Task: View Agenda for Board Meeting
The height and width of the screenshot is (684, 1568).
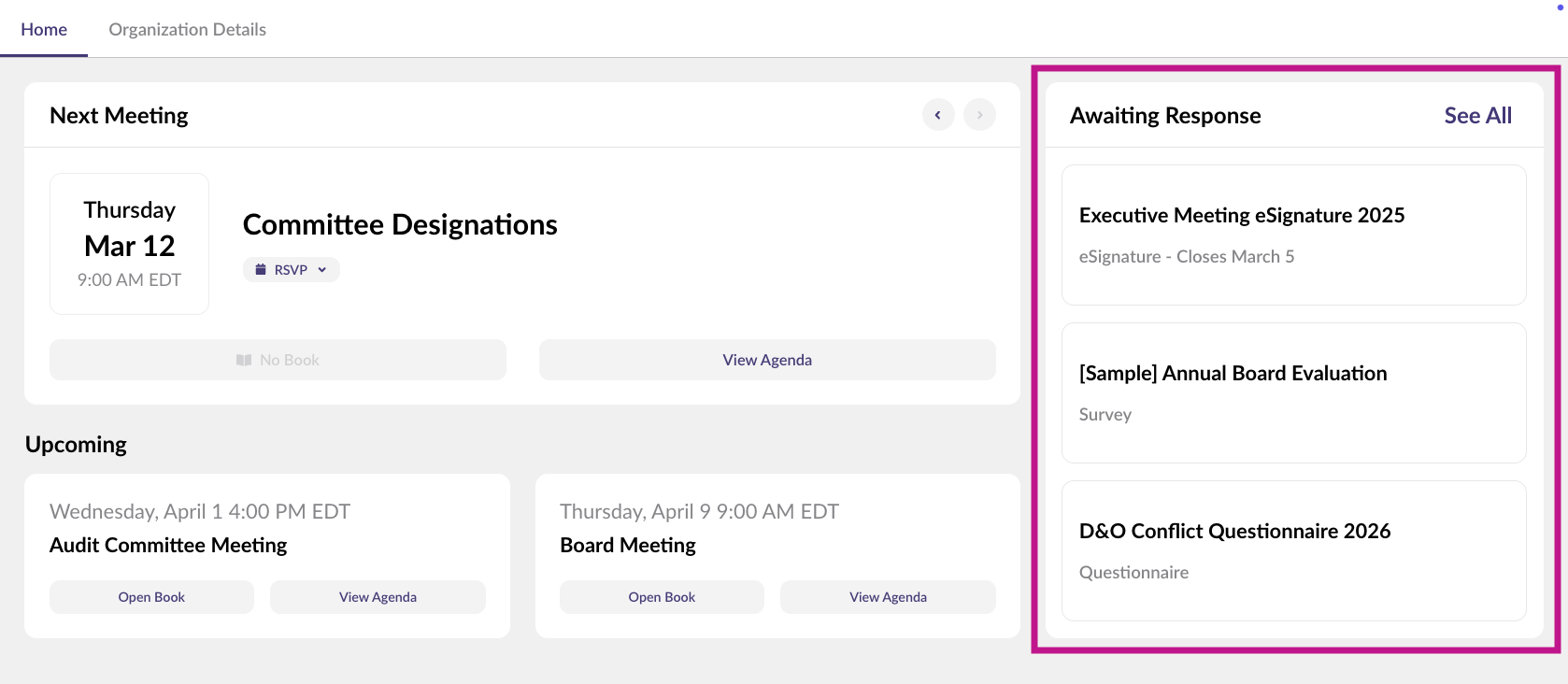Action: pyautogui.click(x=888, y=597)
